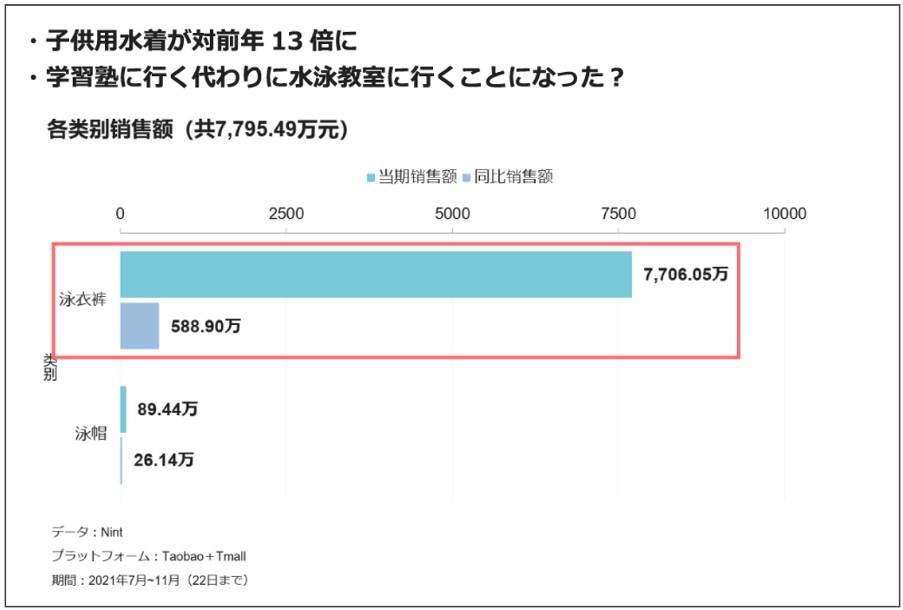903x610 pixels.
Task: Click the 7500 axis tick label
Action: (x=618, y=213)
